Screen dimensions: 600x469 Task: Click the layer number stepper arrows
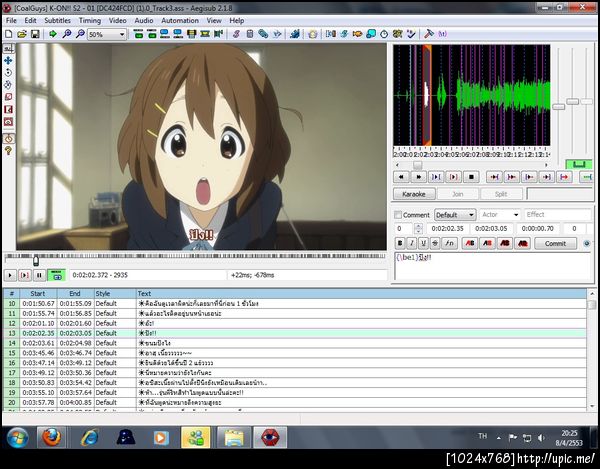pyautogui.click(x=418, y=229)
